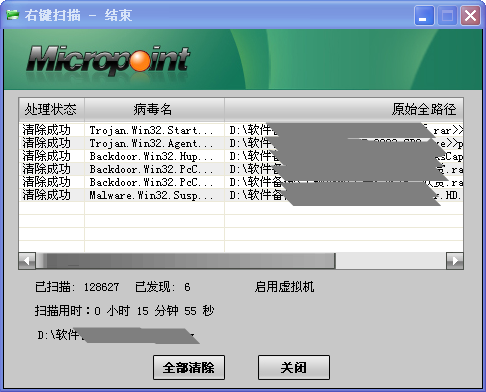Select the first Backdoor.Win32.PcC row
The image size is (486, 392).
pos(241,169)
